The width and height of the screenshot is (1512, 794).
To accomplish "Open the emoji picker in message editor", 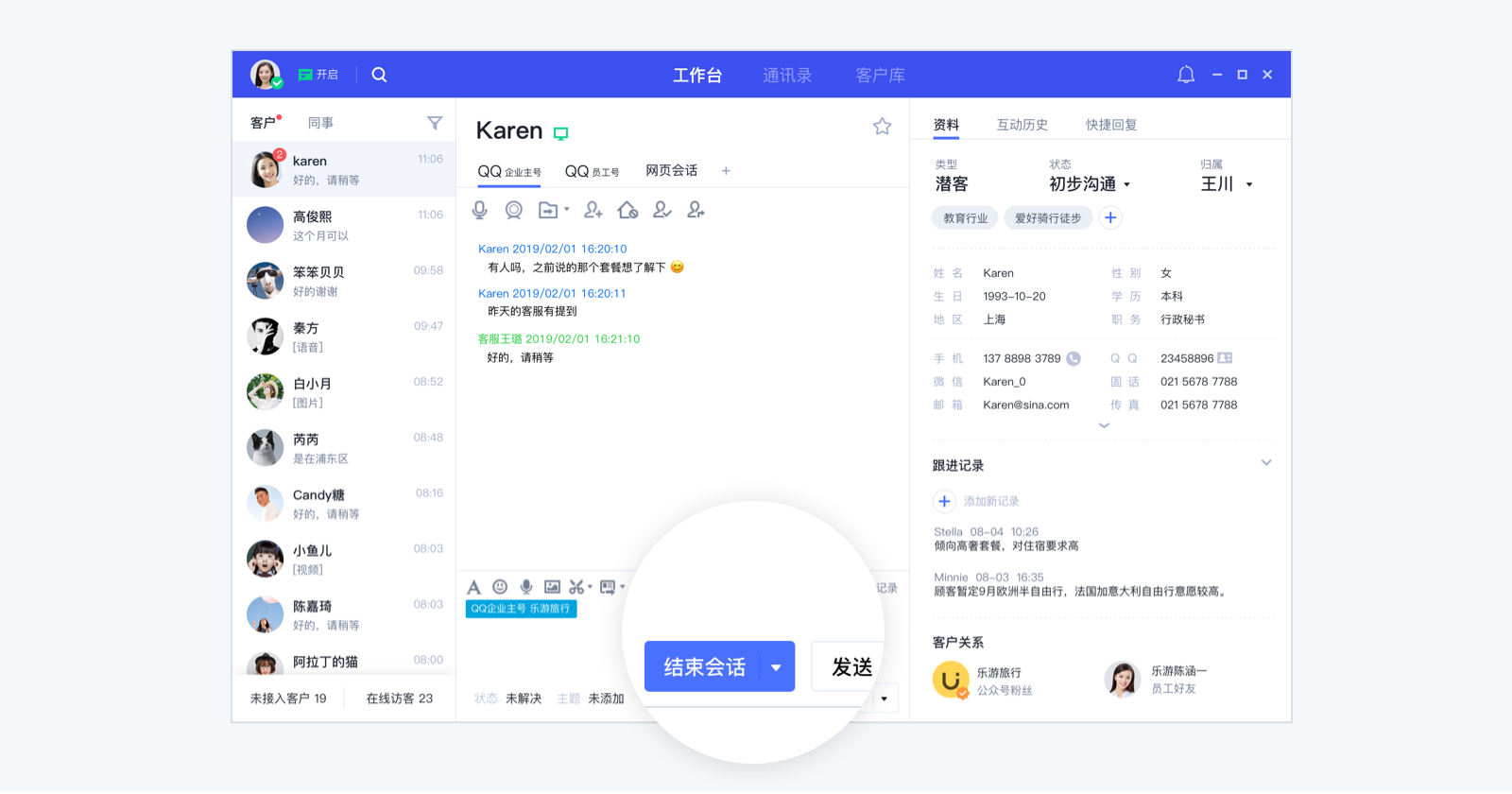I will (500, 587).
